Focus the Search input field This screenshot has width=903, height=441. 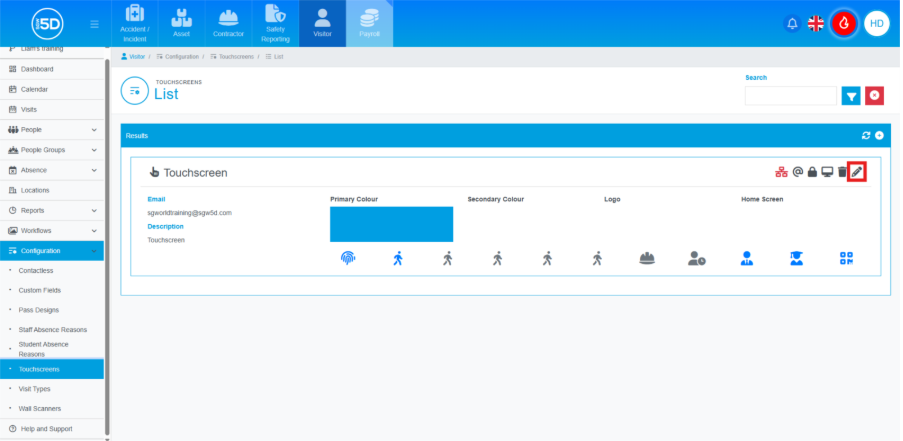tap(791, 96)
